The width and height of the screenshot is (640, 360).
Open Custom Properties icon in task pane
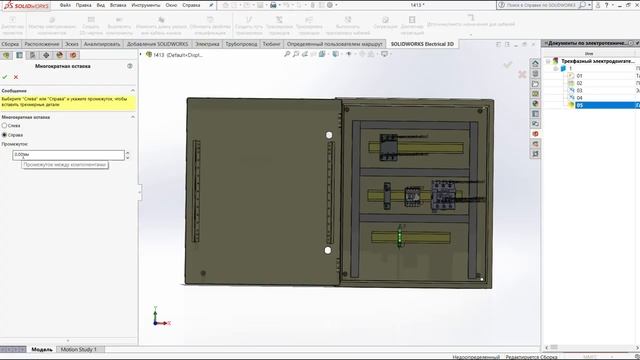coord(535,113)
